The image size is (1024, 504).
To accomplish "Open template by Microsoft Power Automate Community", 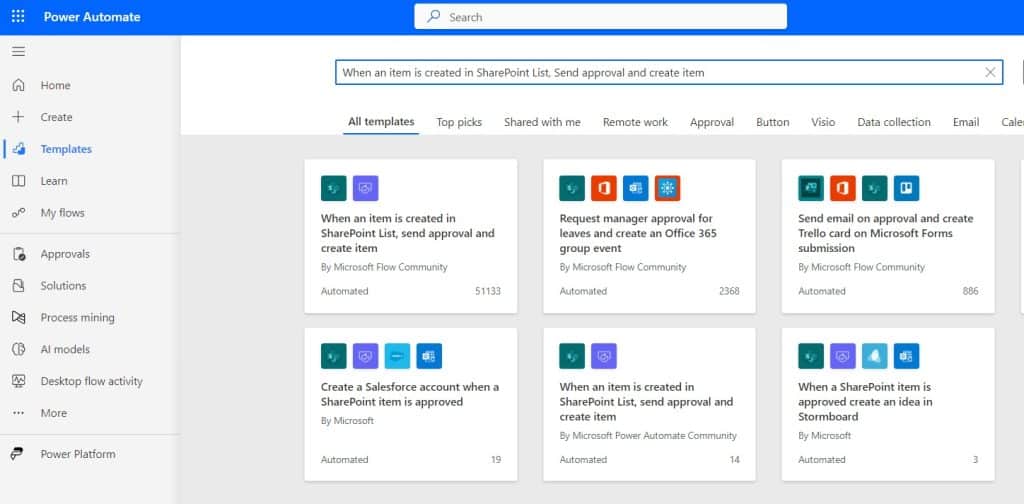I will pos(649,405).
